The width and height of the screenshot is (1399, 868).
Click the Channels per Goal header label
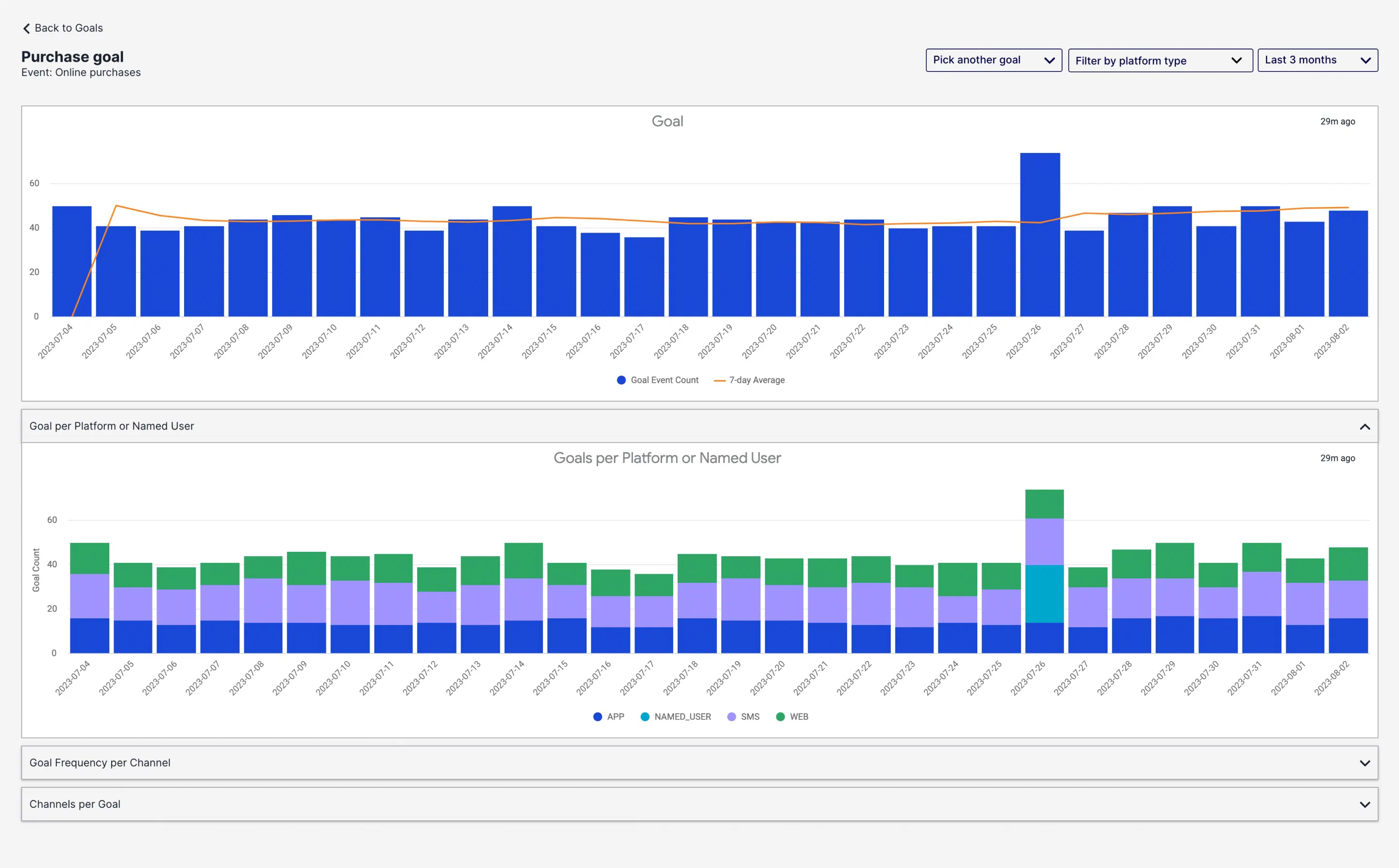pos(75,804)
